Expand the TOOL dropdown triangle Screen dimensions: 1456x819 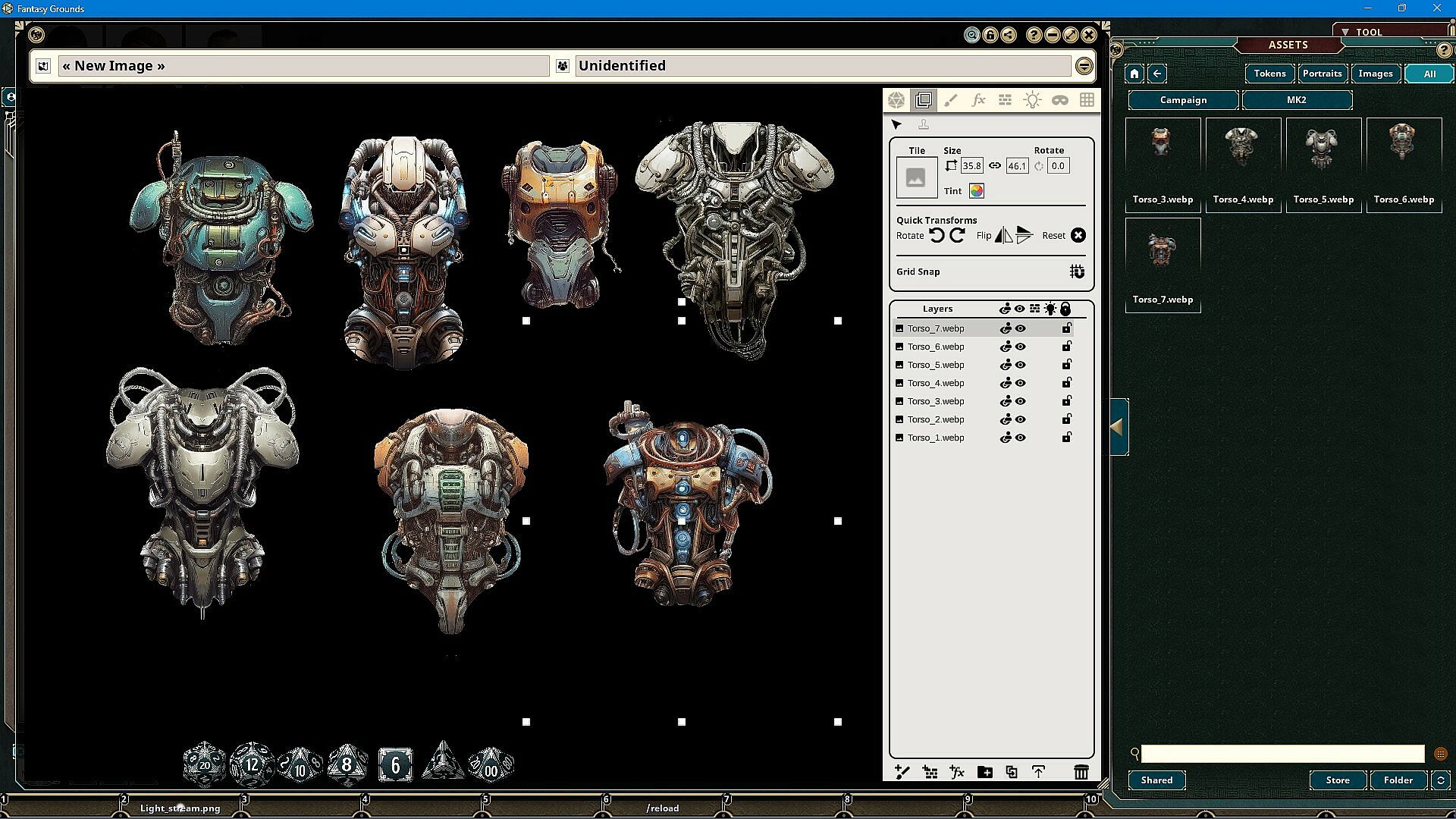(1345, 32)
